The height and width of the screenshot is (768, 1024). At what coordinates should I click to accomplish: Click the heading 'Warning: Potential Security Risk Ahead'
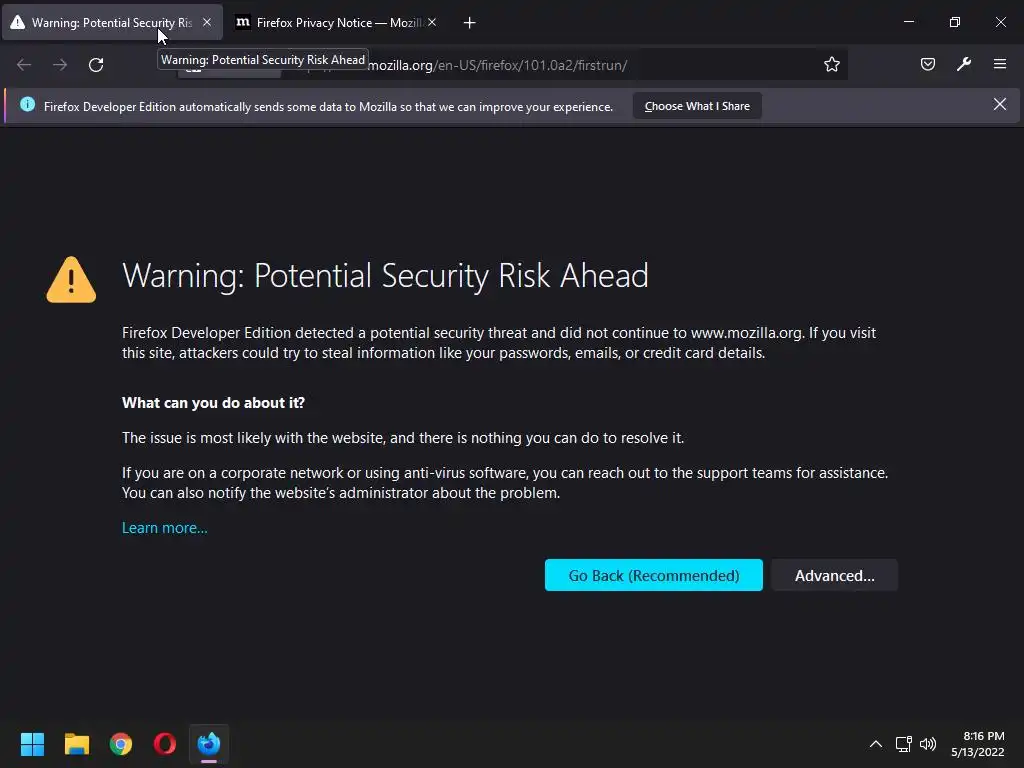385,276
